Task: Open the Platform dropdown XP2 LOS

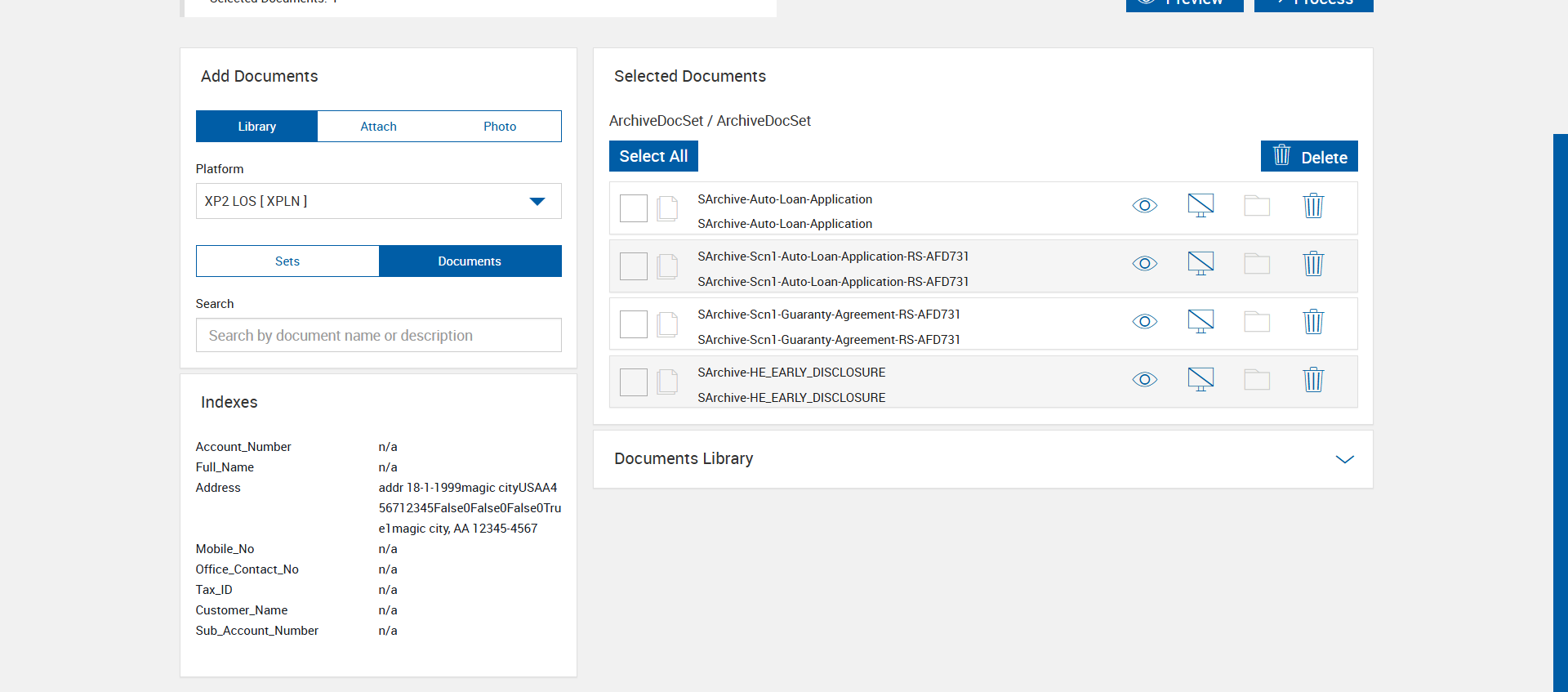Action: click(378, 201)
